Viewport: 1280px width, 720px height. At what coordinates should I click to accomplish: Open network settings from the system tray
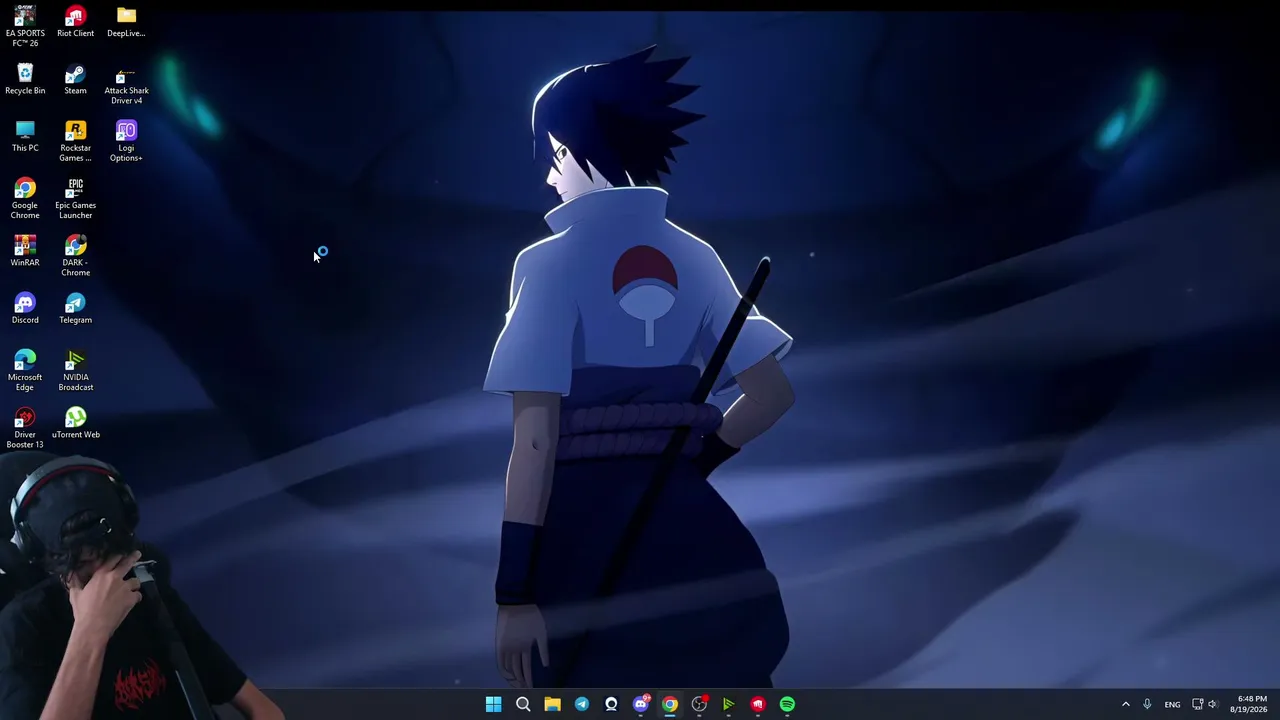[1197, 704]
